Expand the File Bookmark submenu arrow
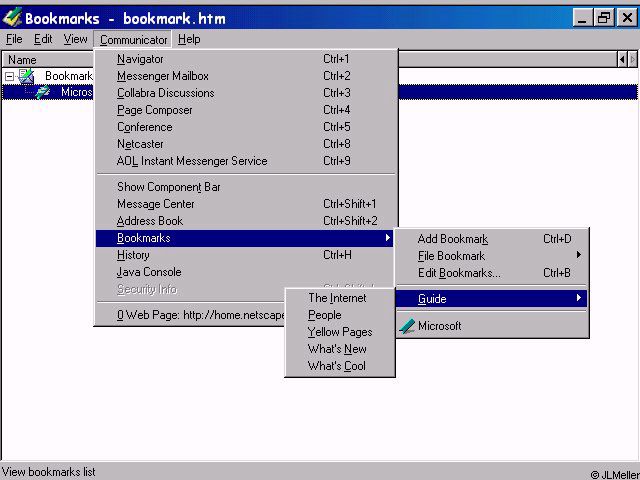Image resolution: width=640 pixels, height=480 pixels. (578, 255)
